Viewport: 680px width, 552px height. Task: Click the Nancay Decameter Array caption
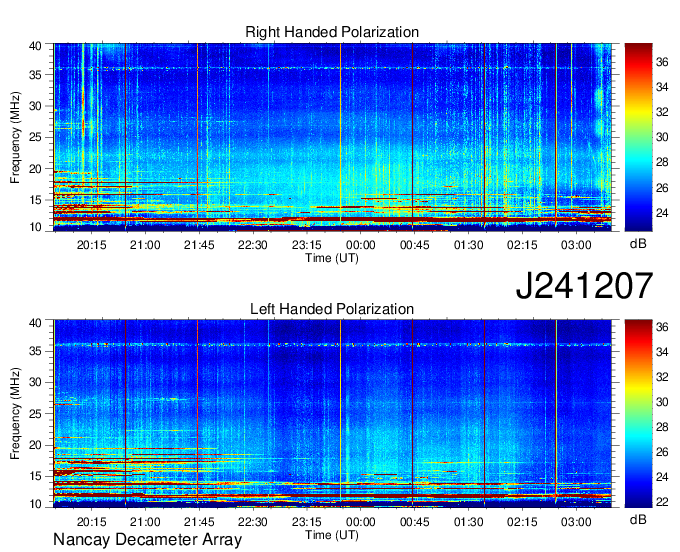(x=147, y=540)
